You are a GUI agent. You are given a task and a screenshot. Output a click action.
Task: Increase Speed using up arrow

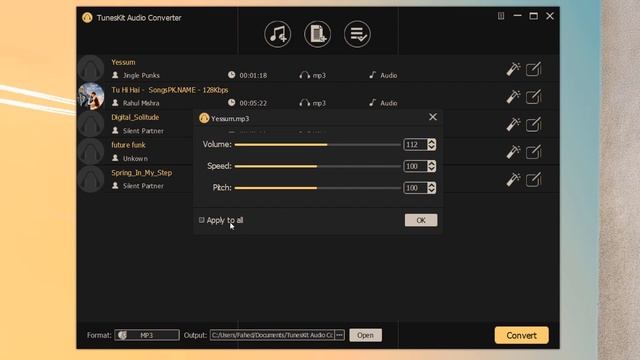click(431, 163)
